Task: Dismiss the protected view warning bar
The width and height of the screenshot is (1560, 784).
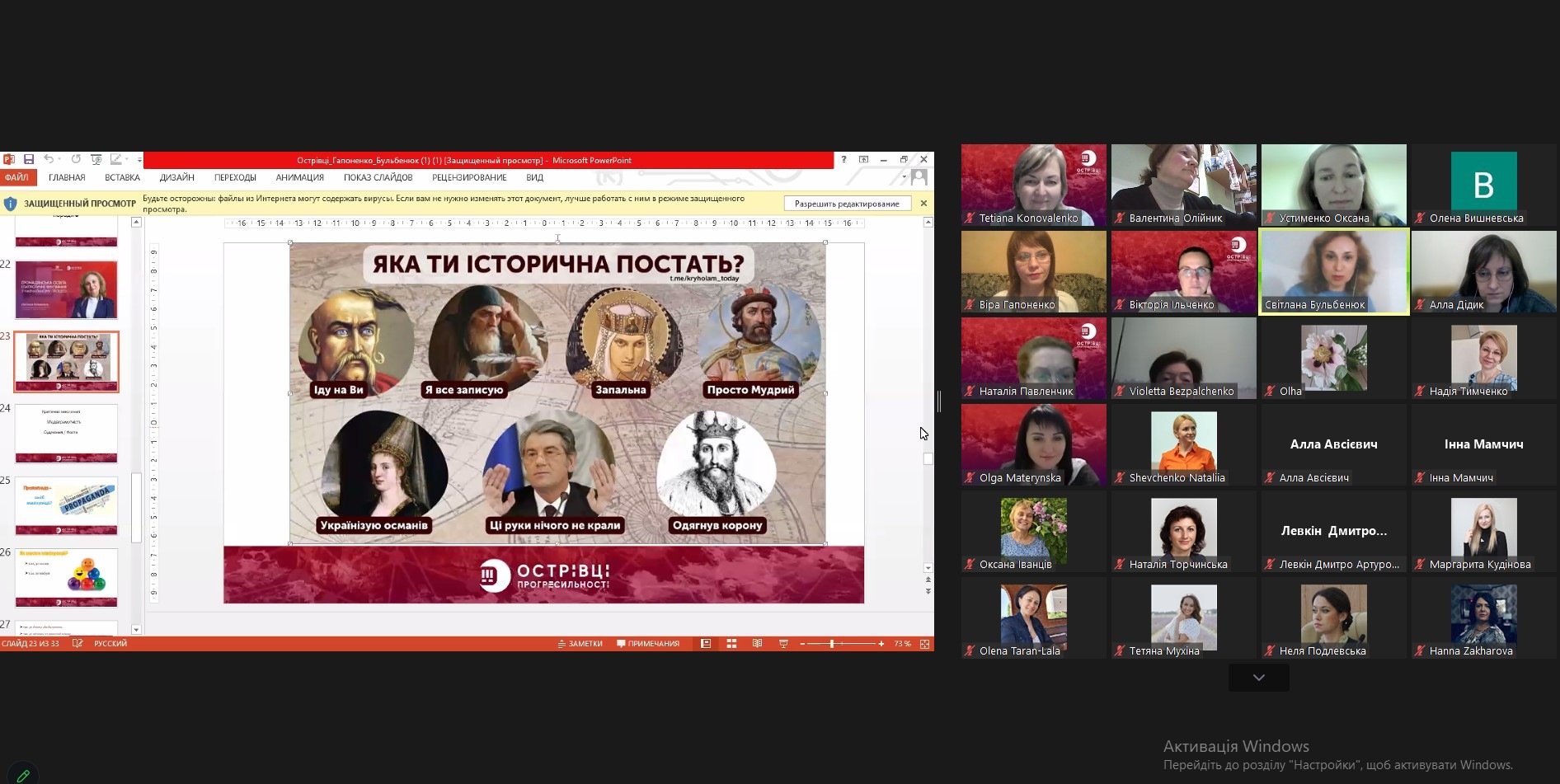Action: click(x=923, y=203)
